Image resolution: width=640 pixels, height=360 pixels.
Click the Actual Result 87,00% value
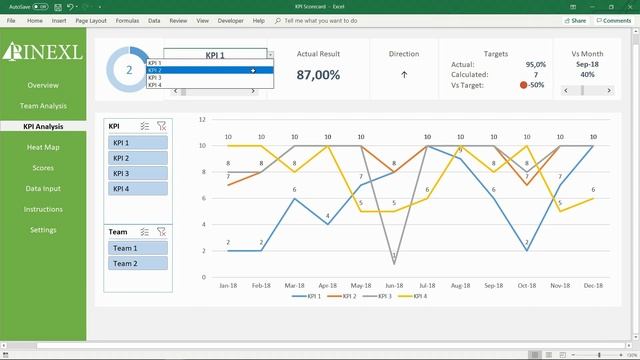click(x=318, y=75)
